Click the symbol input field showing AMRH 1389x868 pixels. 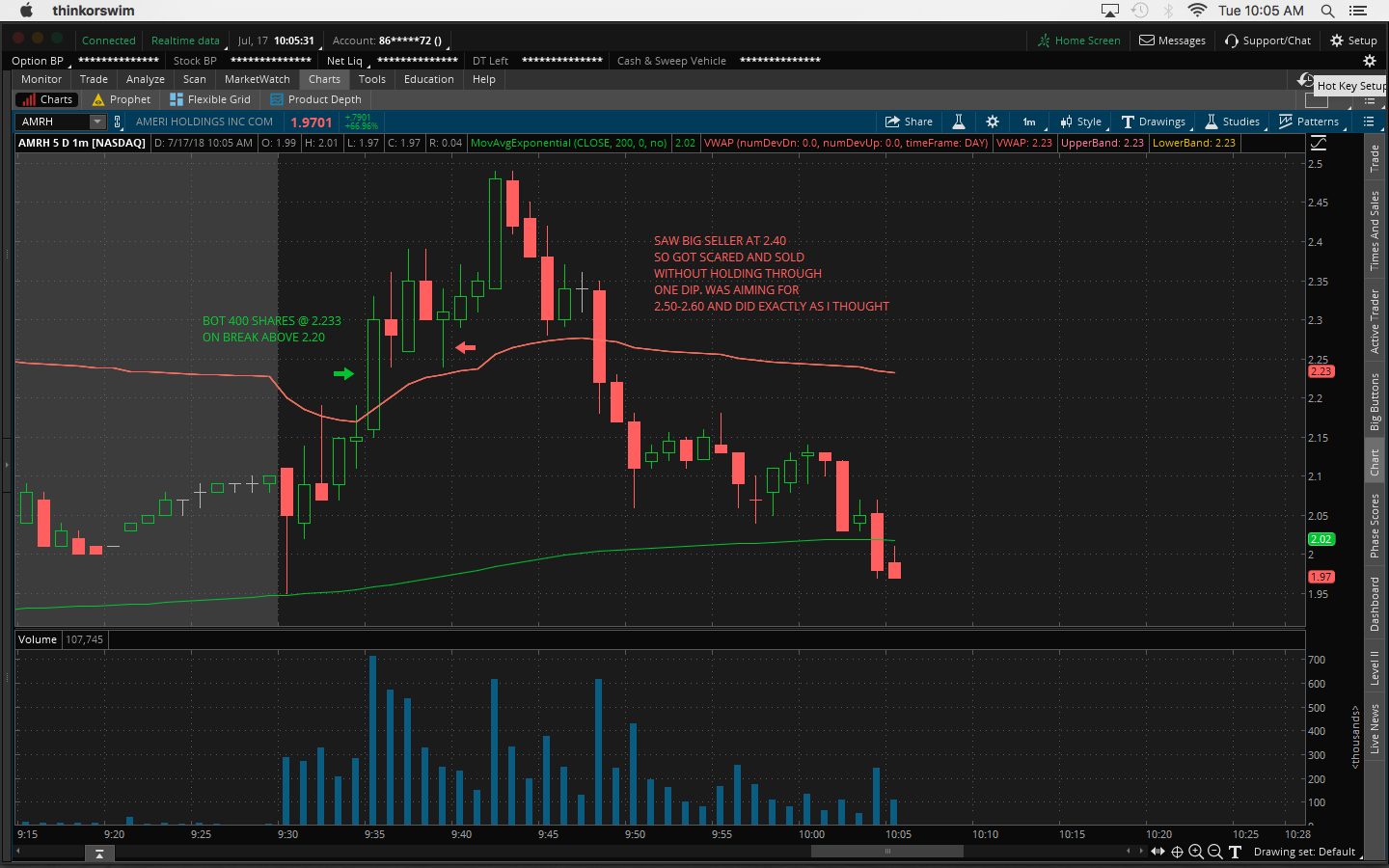click(53, 122)
